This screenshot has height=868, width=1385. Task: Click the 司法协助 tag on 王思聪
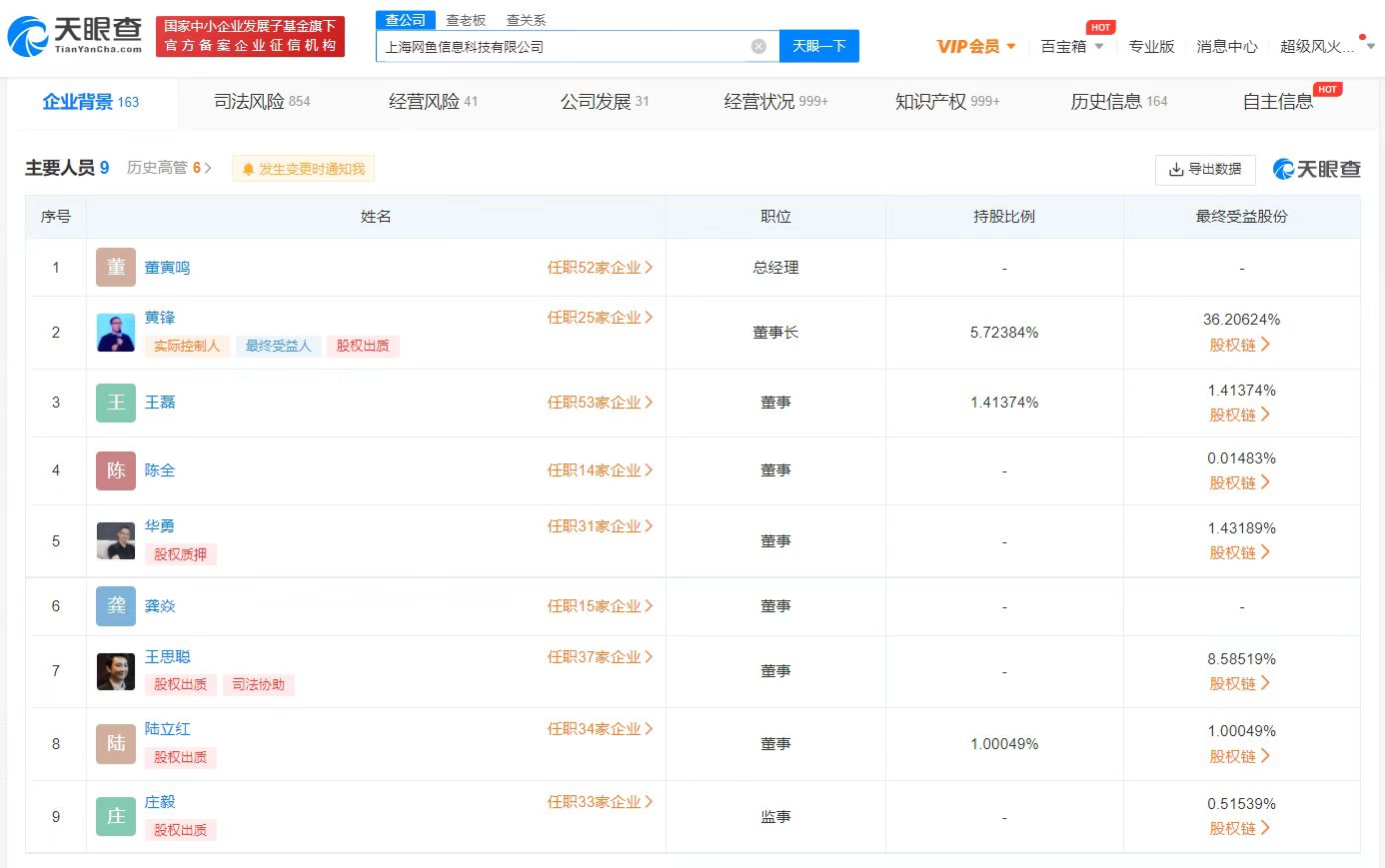pyautogui.click(x=258, y=685)
